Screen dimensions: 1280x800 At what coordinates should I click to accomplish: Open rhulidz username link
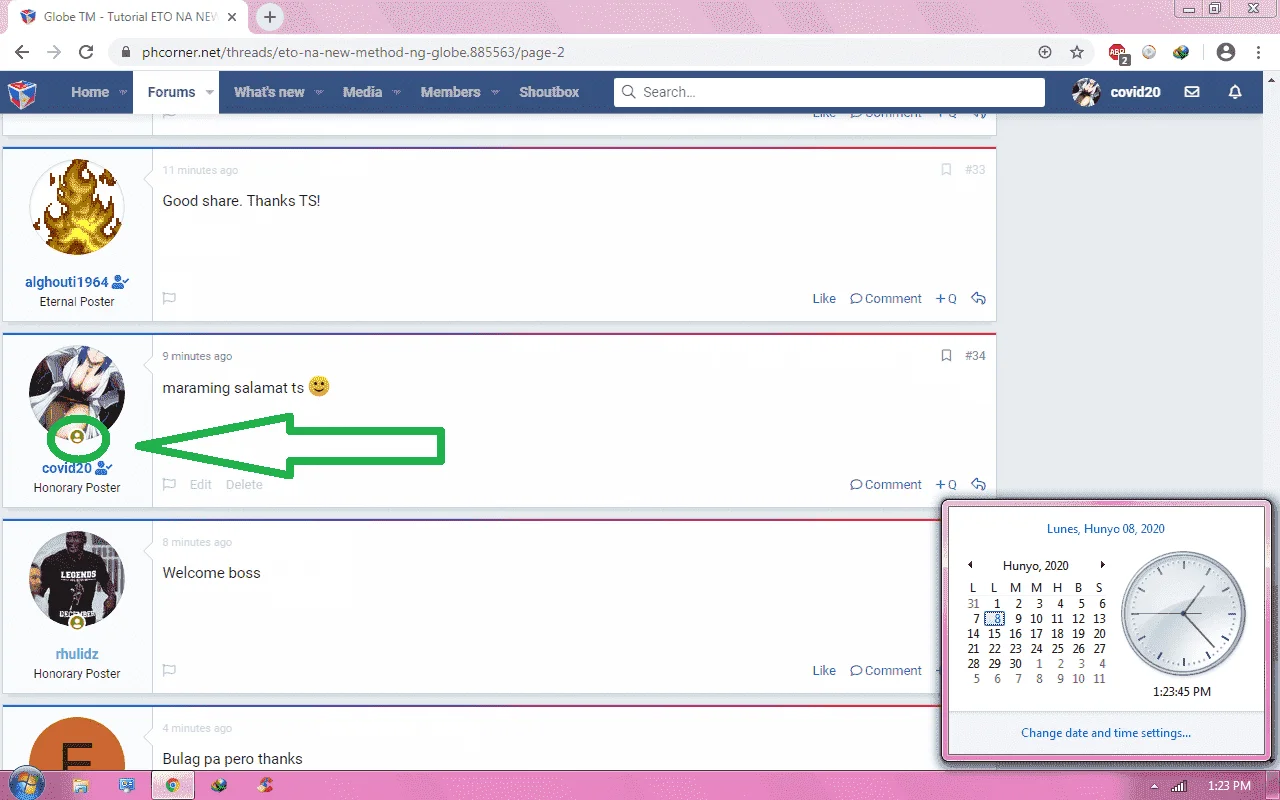(77, 654)
